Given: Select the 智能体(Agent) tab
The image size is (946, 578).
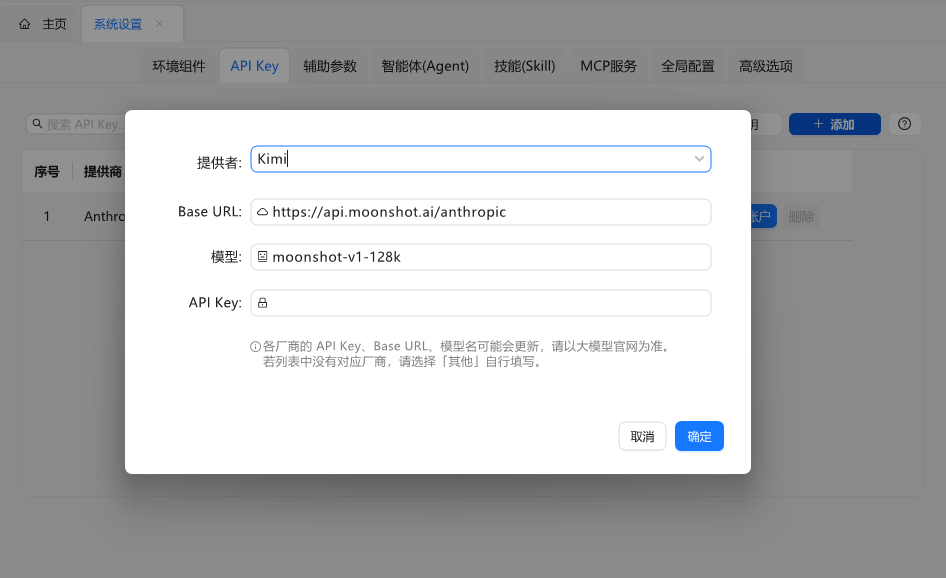Looking at the screenshot, I should (425, 66).
